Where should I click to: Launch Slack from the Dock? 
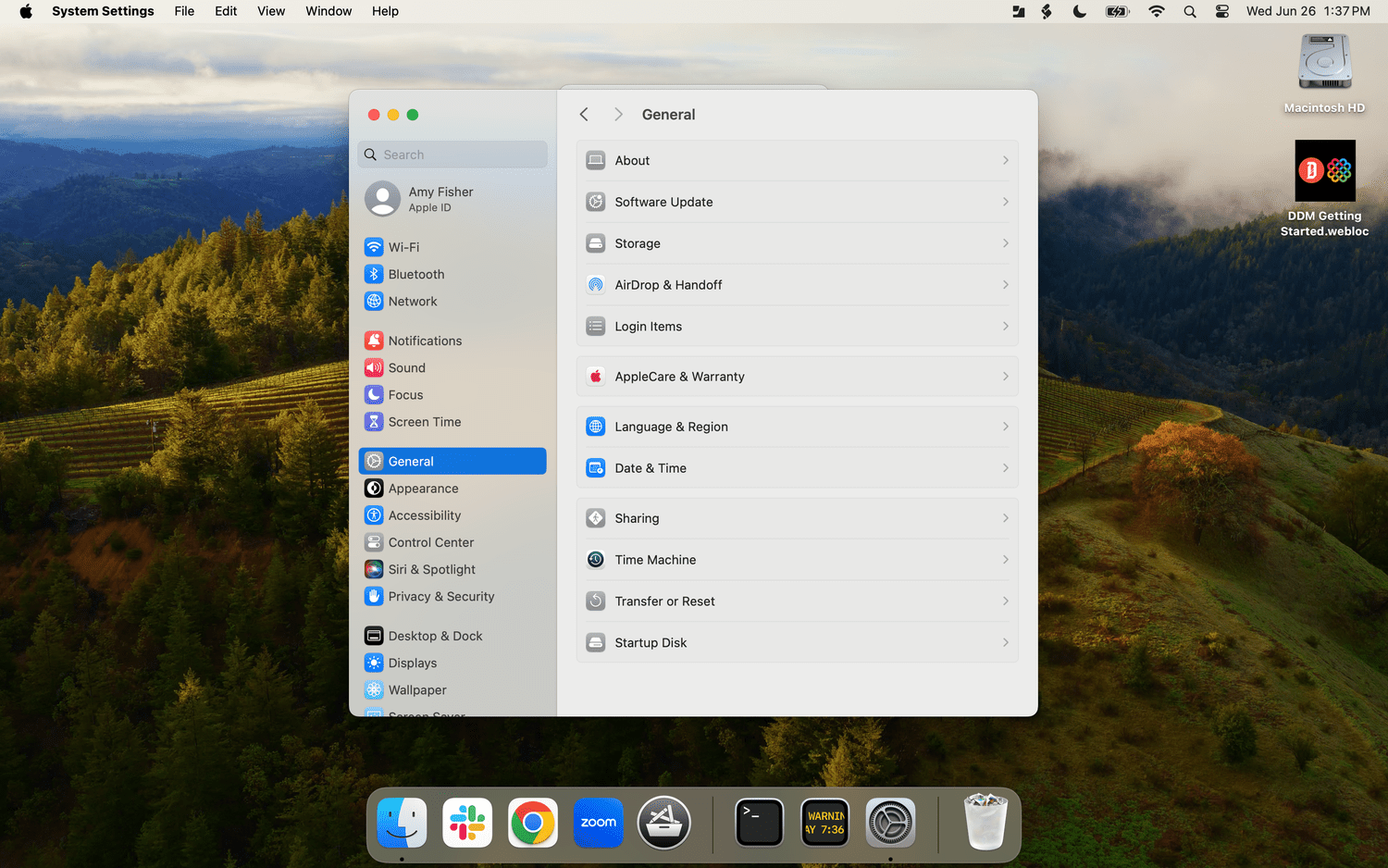pyautogui.click(x=467, y=823)
